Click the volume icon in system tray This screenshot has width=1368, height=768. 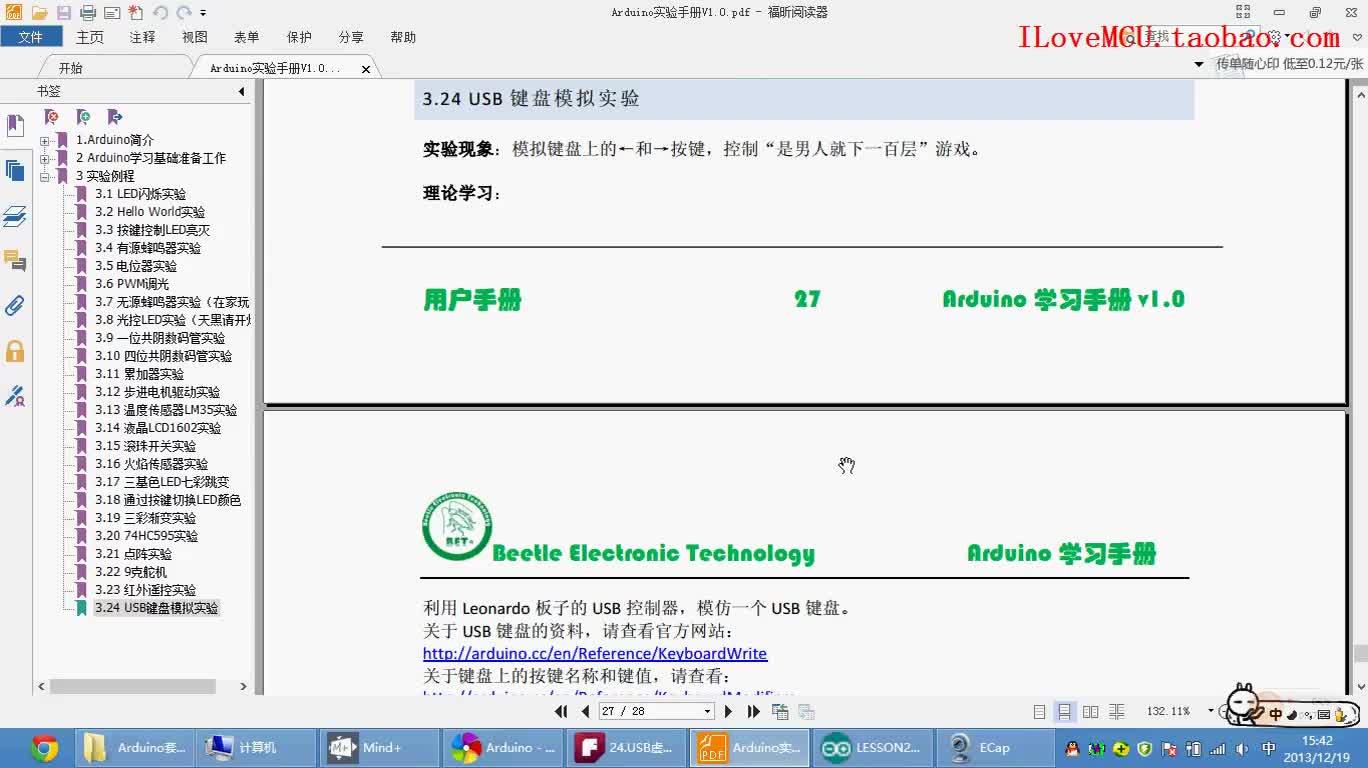(1242, 748)
